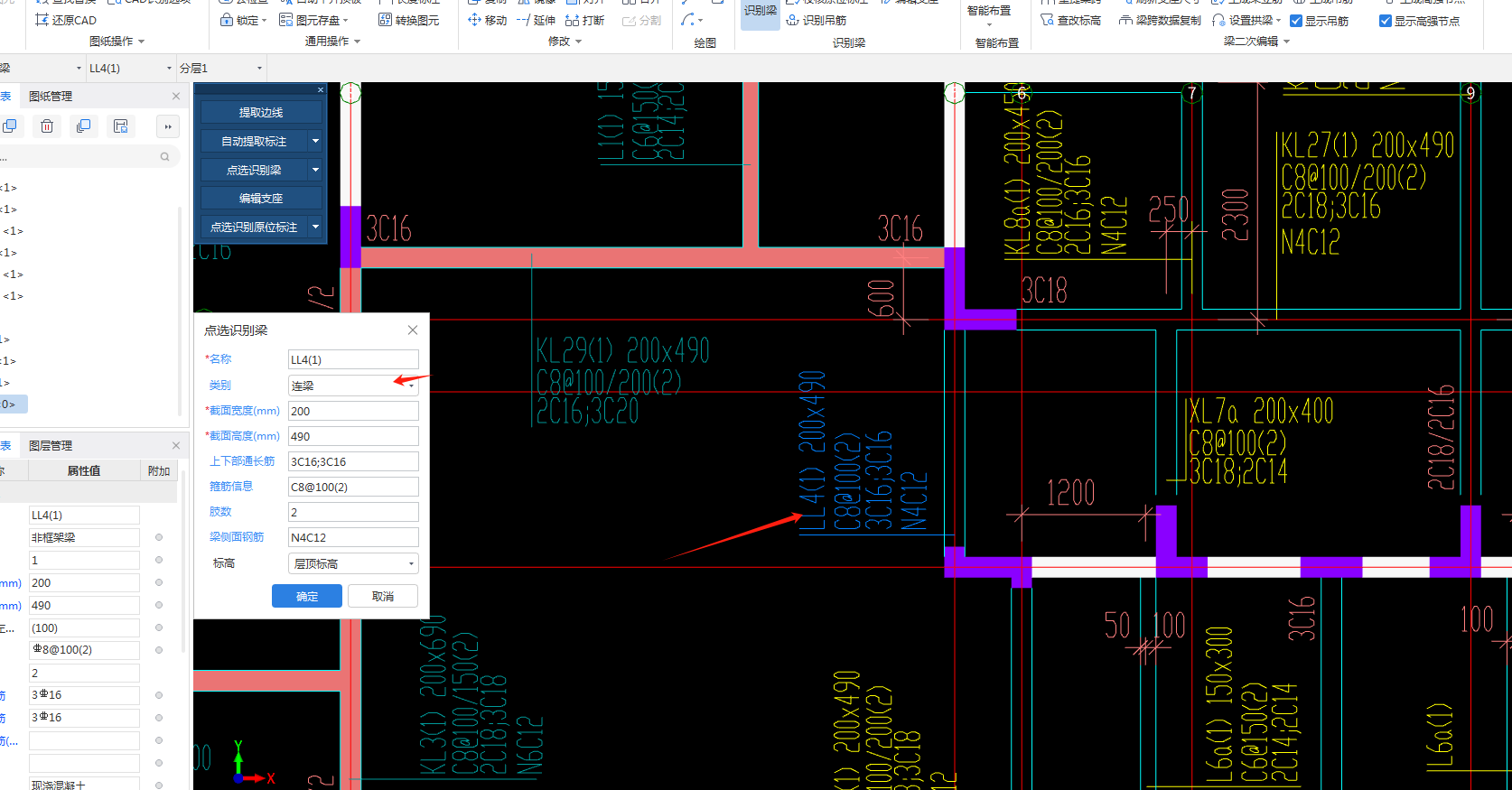Image resolution: width=1512 pixels, height=790 pixels.
Task: Toggle 附加 radio for the 非框架梁 row
Action: pyautogui.click(x=159, y=537)
